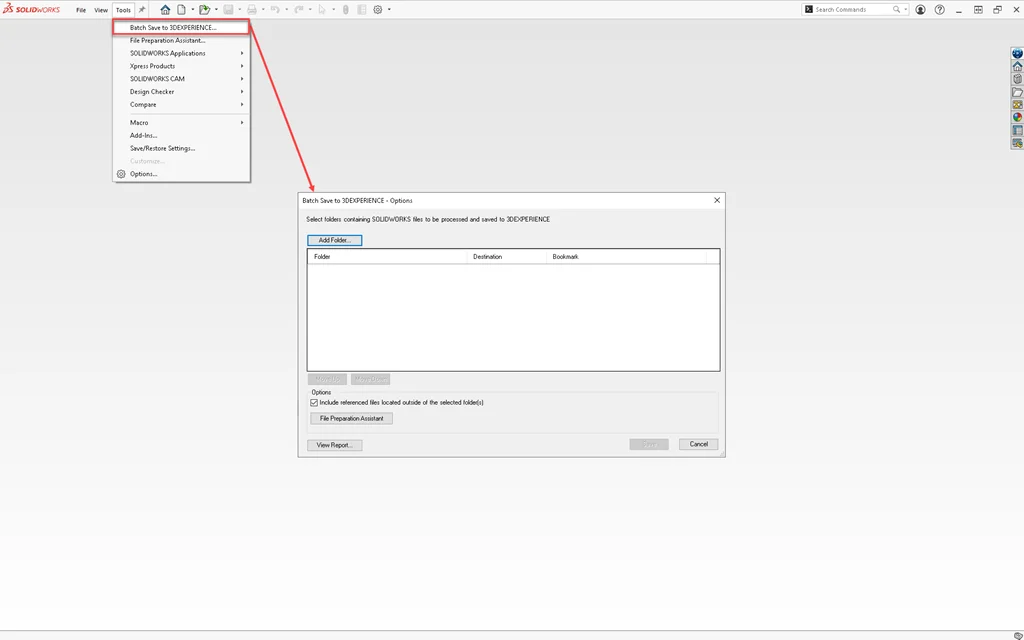Open 3DEXPERIENCE compass in task pane
The image size is (1024, 640).
pyautogui.click(x=1017, y=54)
